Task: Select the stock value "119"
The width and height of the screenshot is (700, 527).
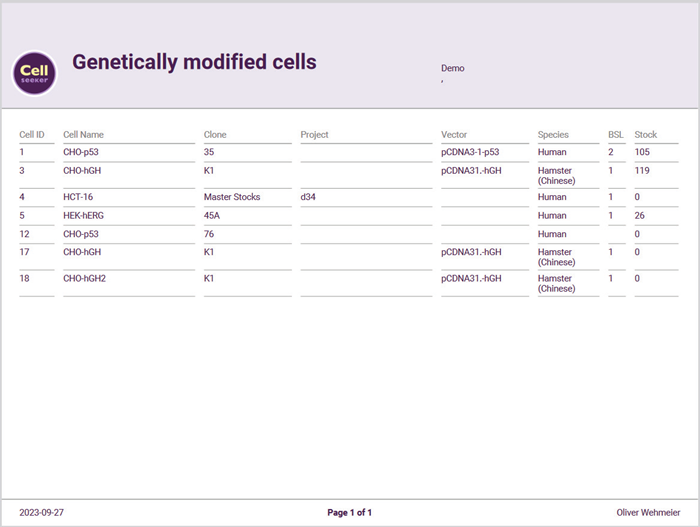Action: 642,171
